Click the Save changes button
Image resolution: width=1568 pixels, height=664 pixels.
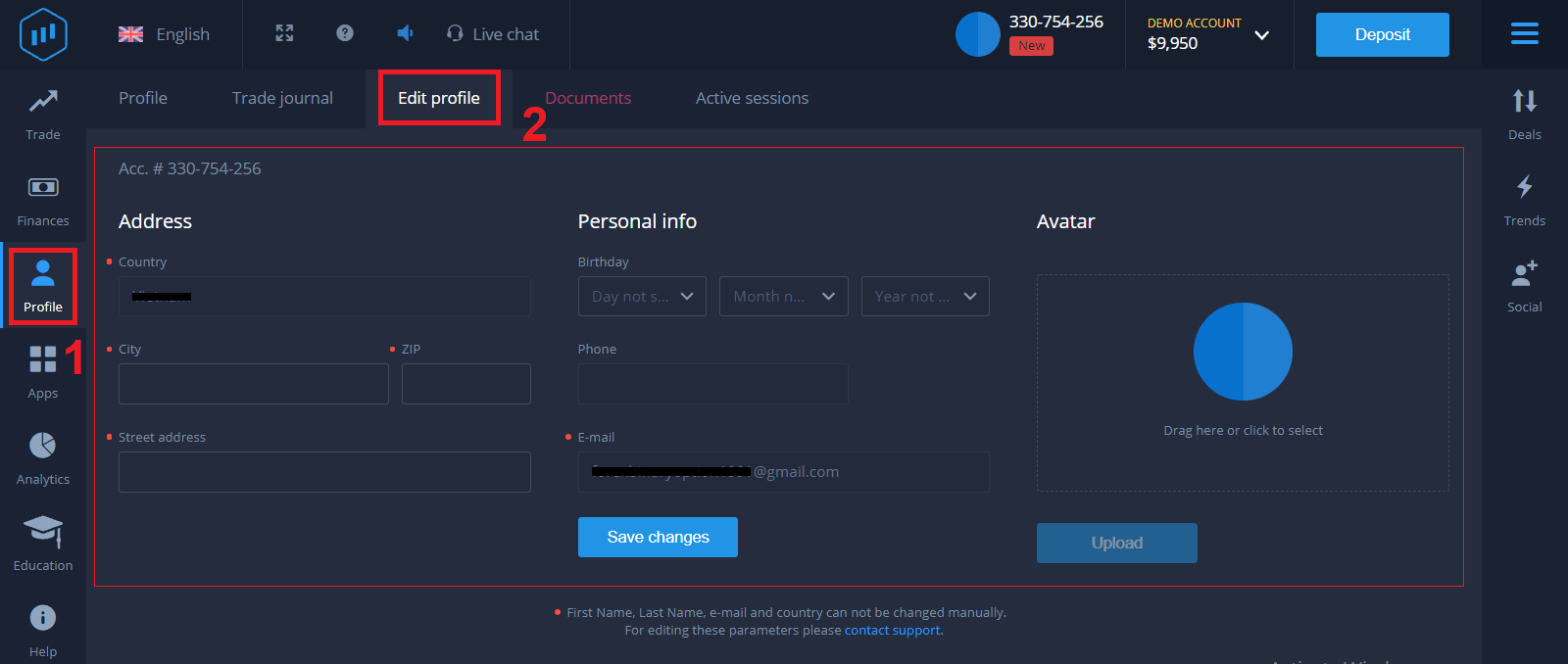coord(658,537)
